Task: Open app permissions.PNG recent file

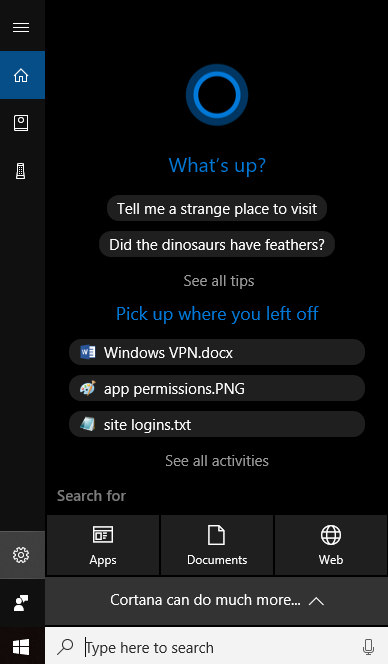Action: (x=217, y=388)
